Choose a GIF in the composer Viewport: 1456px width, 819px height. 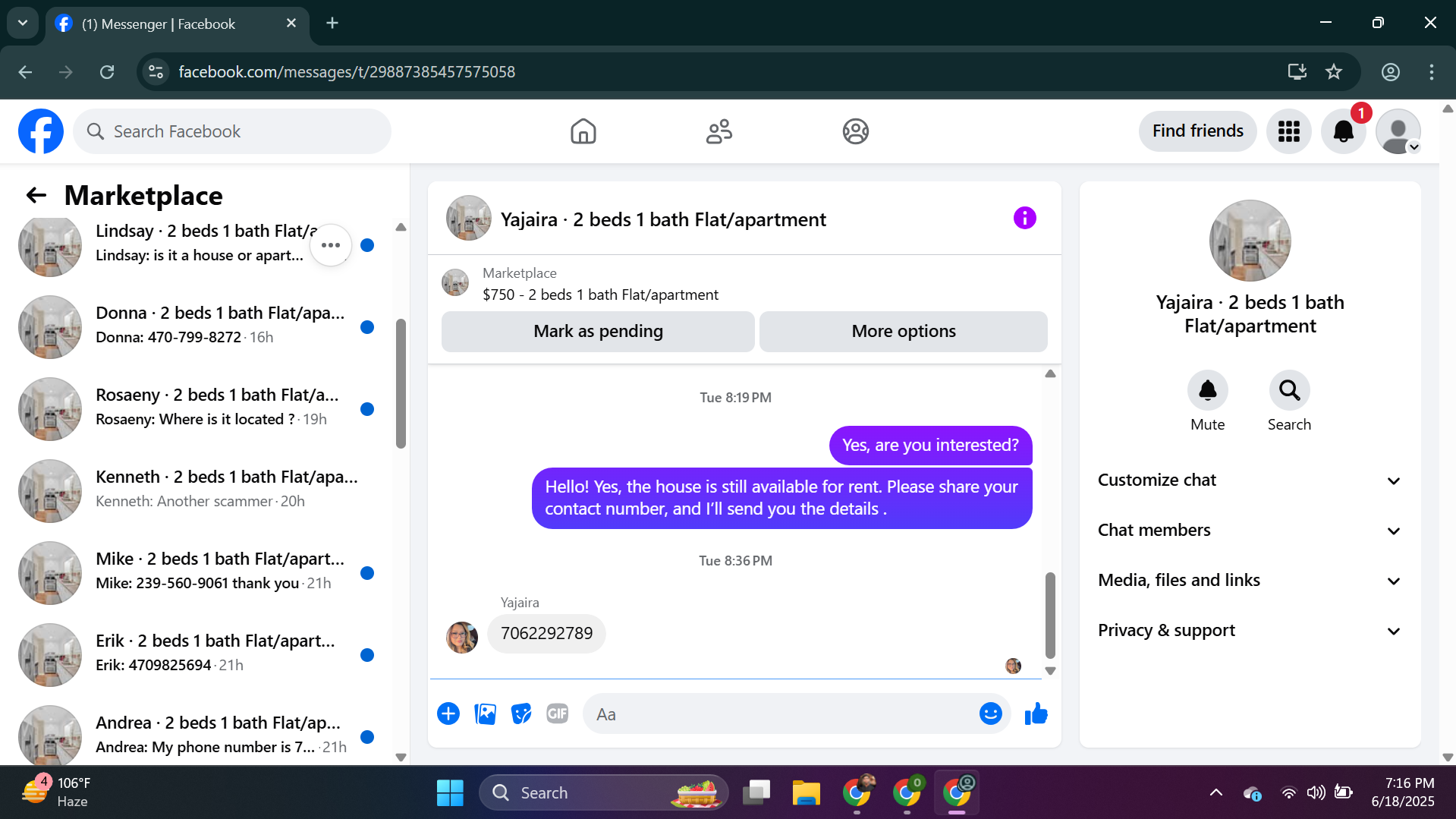(558, 714)
